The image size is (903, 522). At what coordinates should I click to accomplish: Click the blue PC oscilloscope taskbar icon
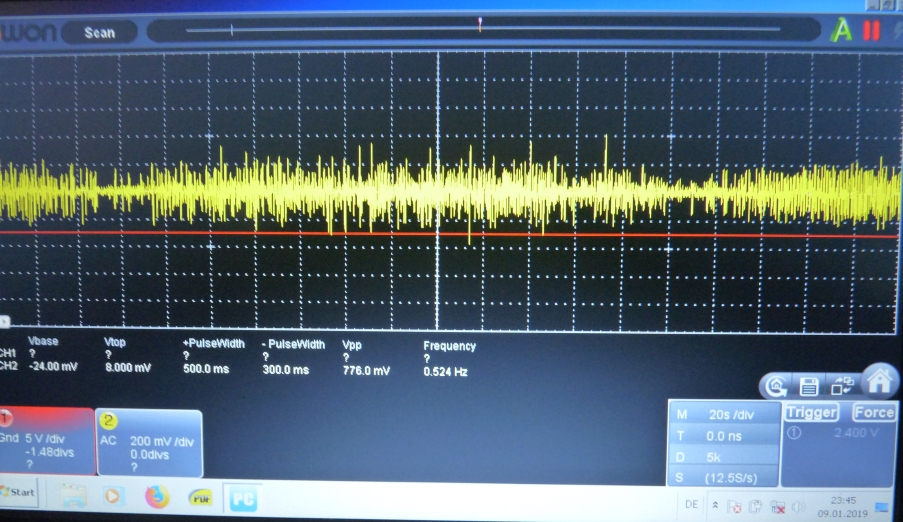click(x=242, y=500)
